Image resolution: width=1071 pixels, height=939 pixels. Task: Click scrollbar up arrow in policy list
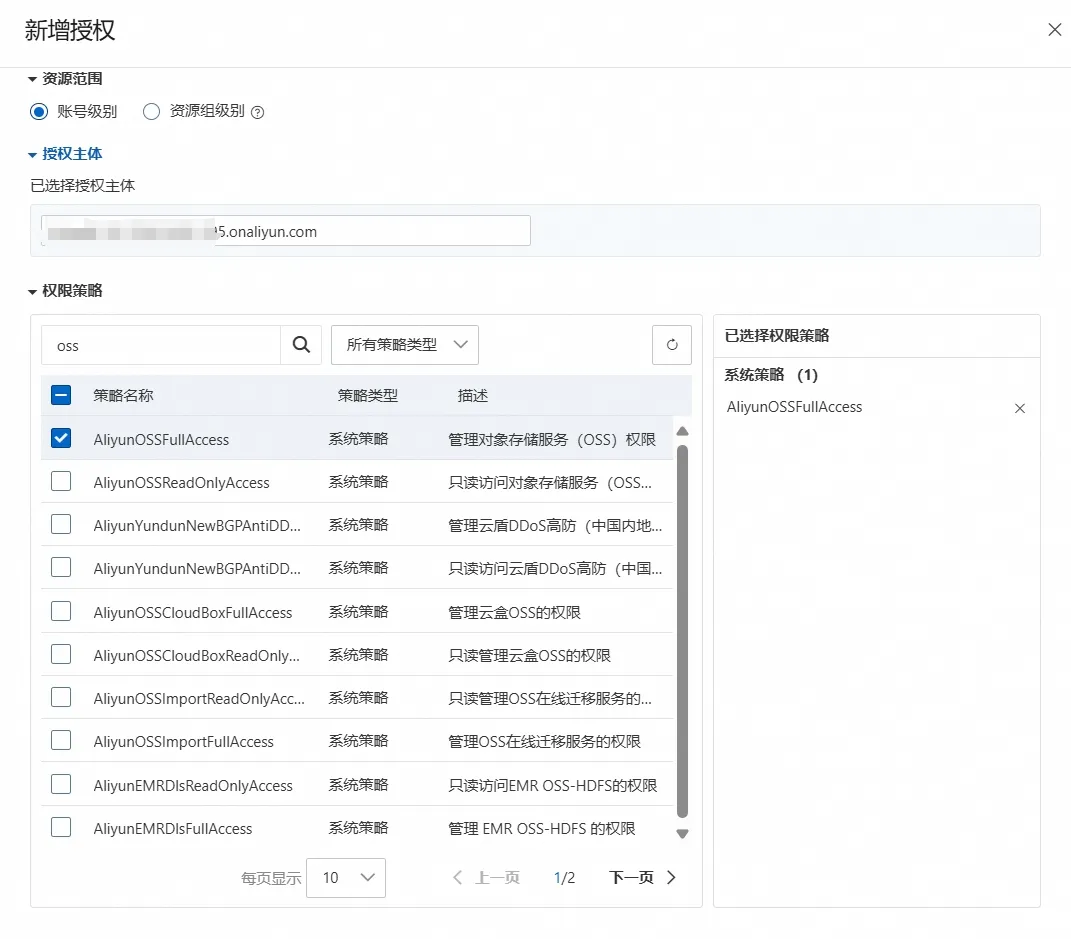[682, 431]
